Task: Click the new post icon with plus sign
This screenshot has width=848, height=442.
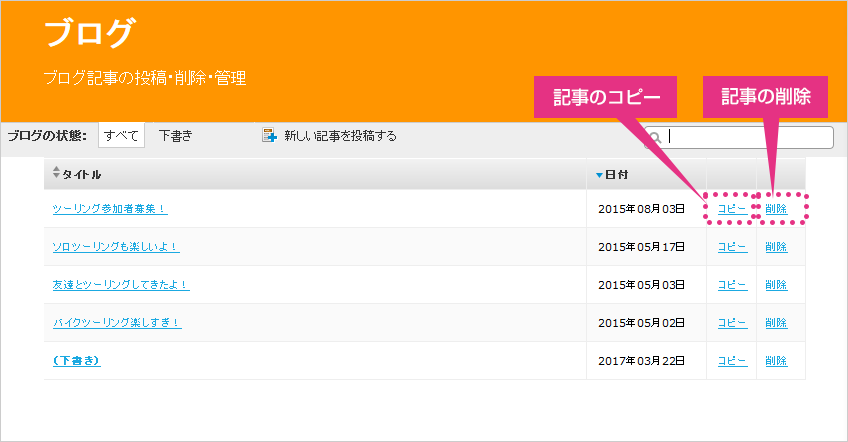Action: point(269,135)
